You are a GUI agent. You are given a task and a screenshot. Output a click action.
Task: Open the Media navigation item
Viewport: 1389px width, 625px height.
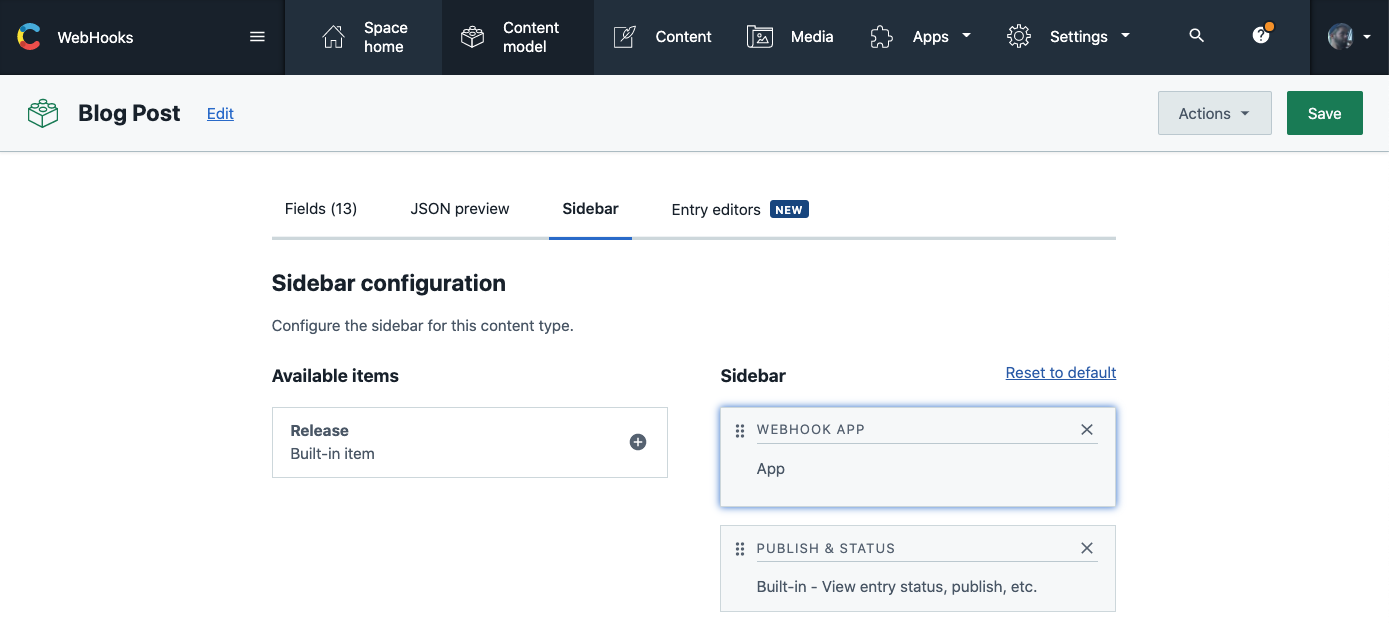coord(790,37)
